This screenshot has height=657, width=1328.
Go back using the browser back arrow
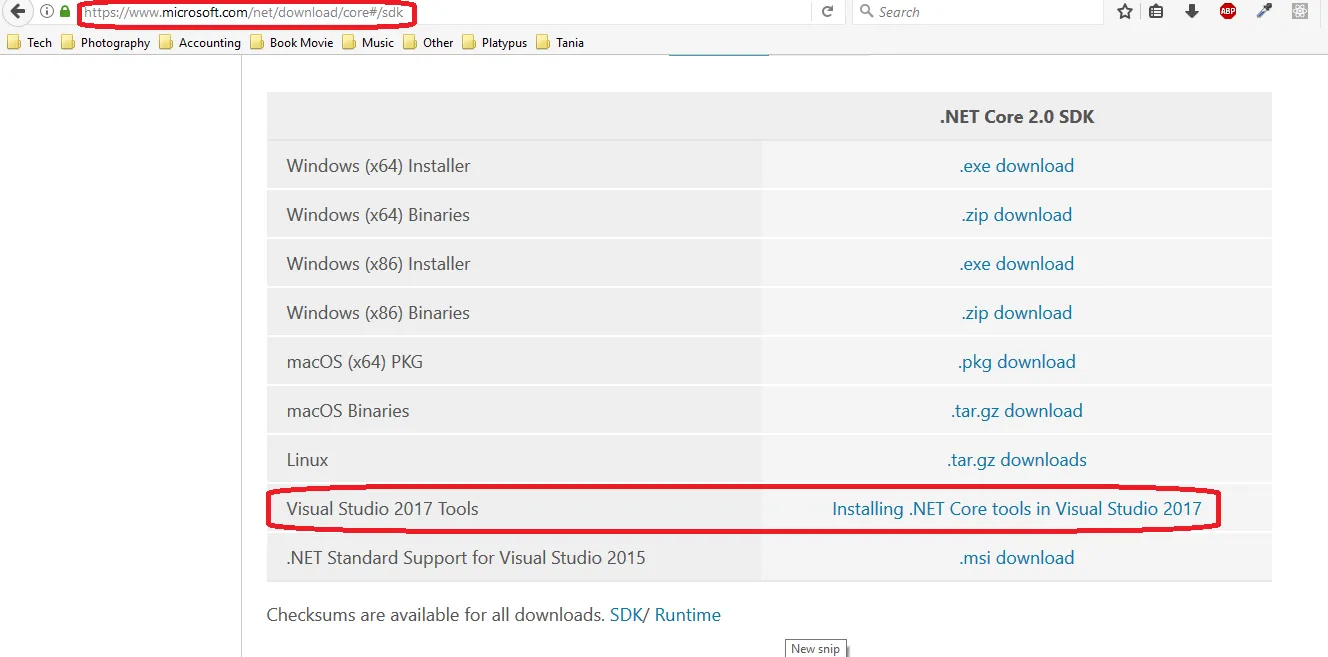point(17,12)
